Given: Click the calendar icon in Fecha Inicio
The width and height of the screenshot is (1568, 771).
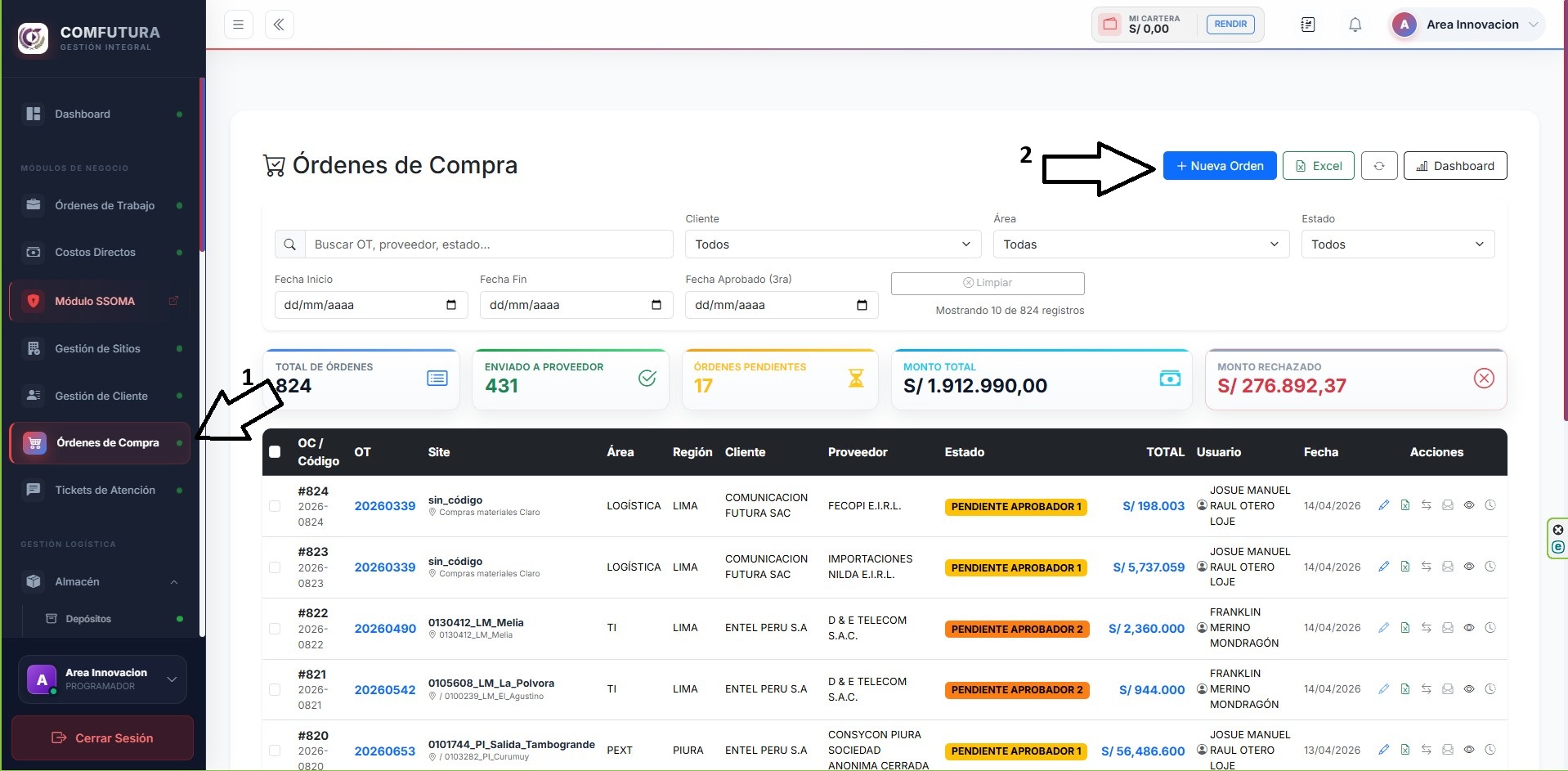Looking at the screenshot, I should 451,305.
